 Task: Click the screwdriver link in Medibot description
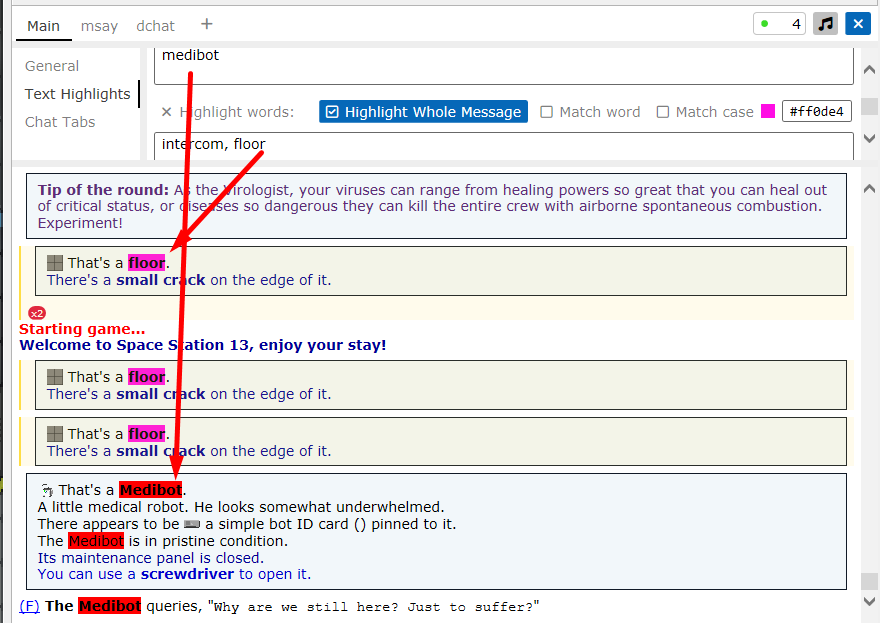coord(187,574)
